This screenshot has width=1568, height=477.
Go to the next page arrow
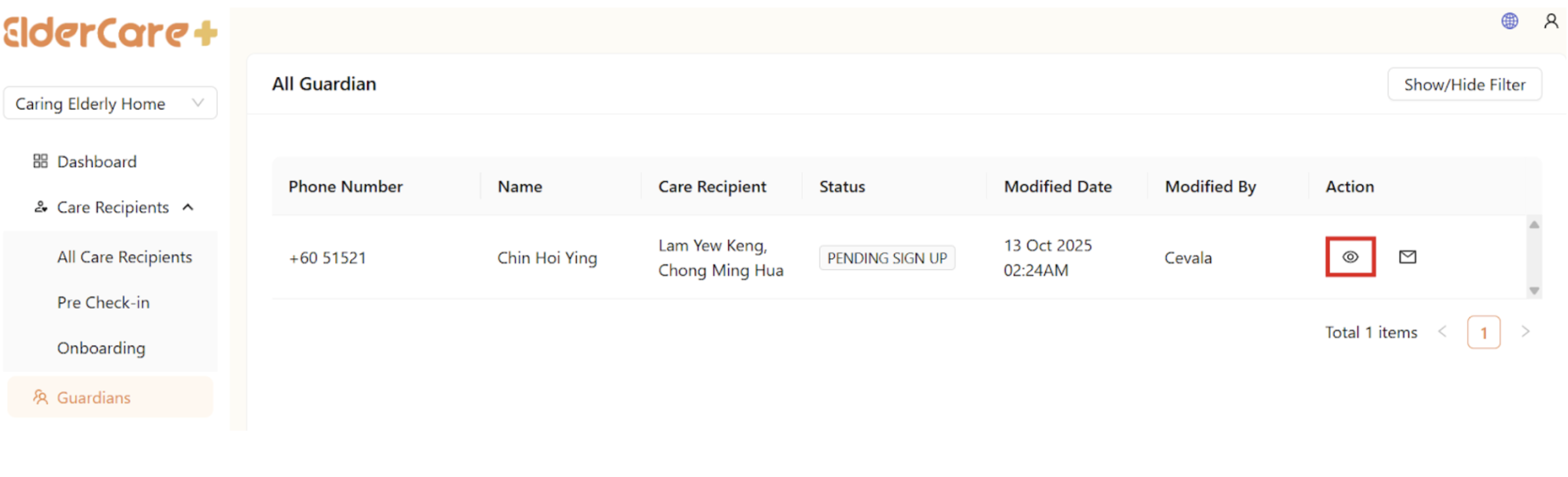[x=1525, y=332]
